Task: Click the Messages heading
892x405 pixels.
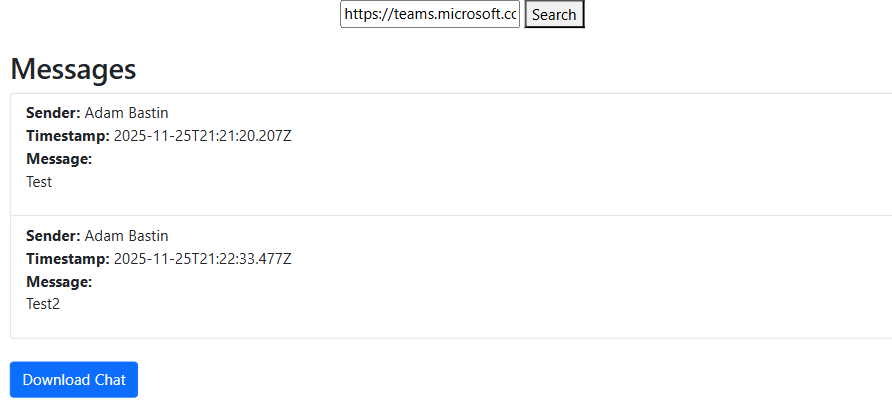Action: click(x=73, y=69)
